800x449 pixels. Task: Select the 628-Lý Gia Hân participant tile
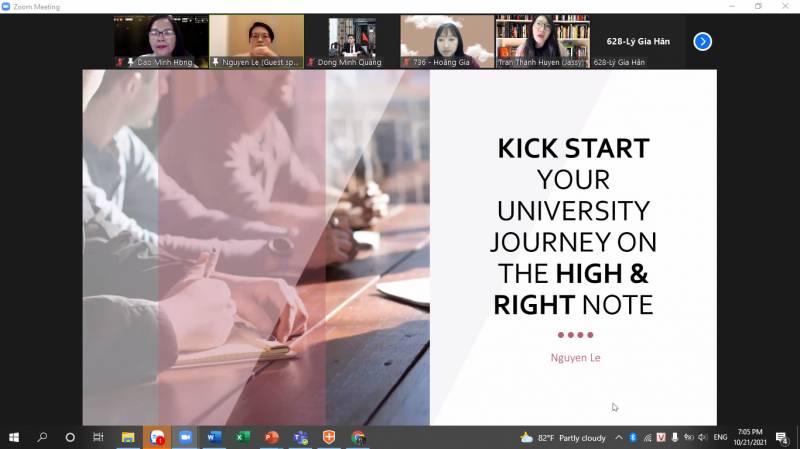pyautogui.click(x=640, y=41)
